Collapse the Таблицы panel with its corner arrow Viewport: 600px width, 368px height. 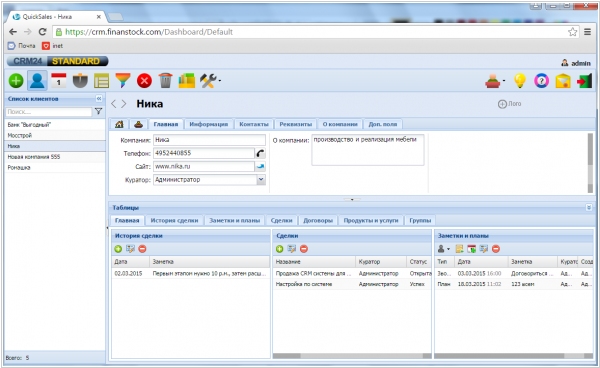(x=589, y=207)
